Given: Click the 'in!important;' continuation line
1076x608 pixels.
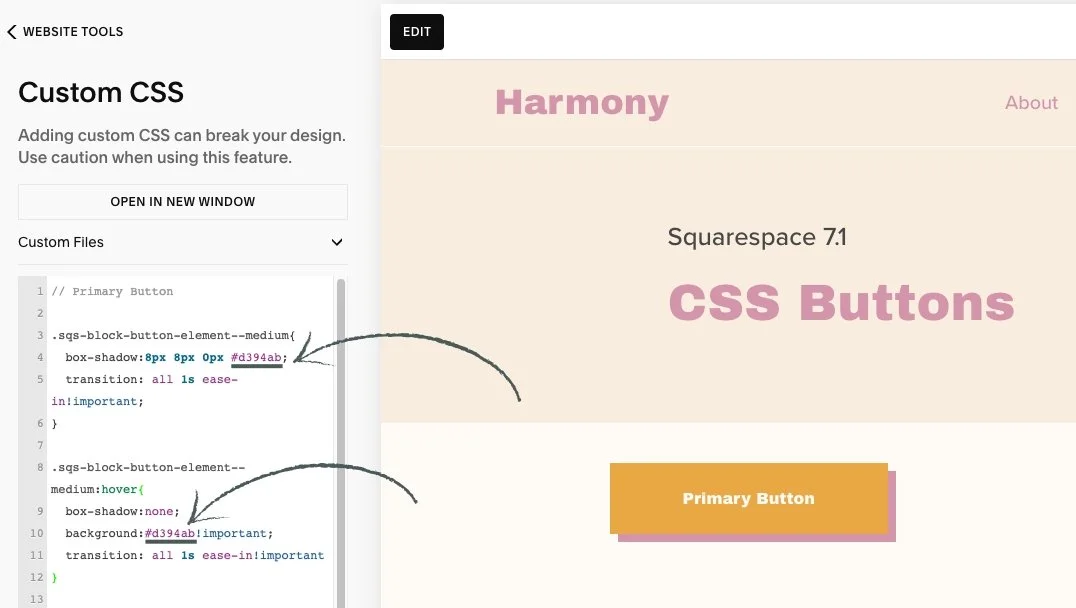Looking at the screenshot, I should click(97, 401).
